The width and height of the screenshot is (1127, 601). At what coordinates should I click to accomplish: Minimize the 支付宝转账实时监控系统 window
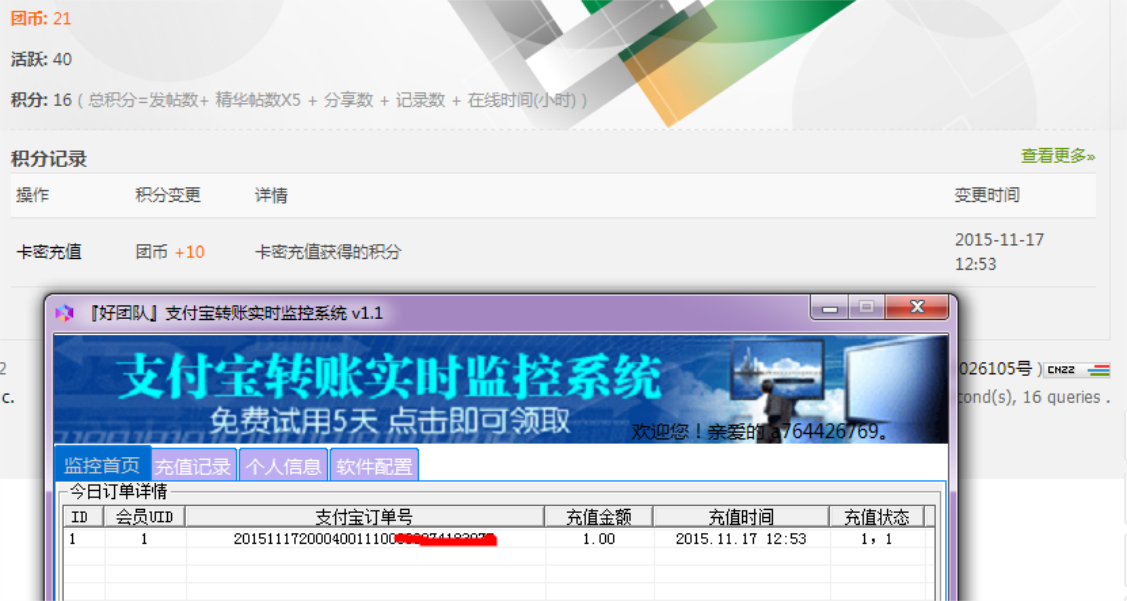coord(830,308)
